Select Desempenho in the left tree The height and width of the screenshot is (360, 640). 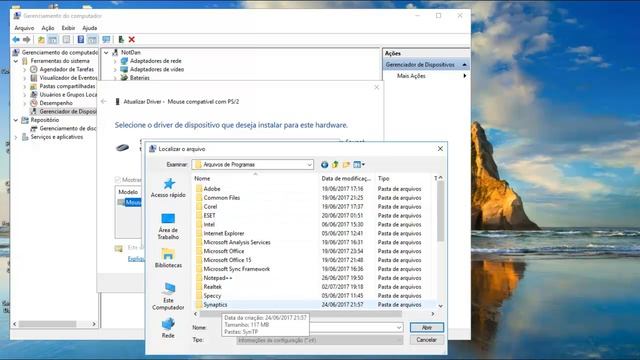[56, 103]
